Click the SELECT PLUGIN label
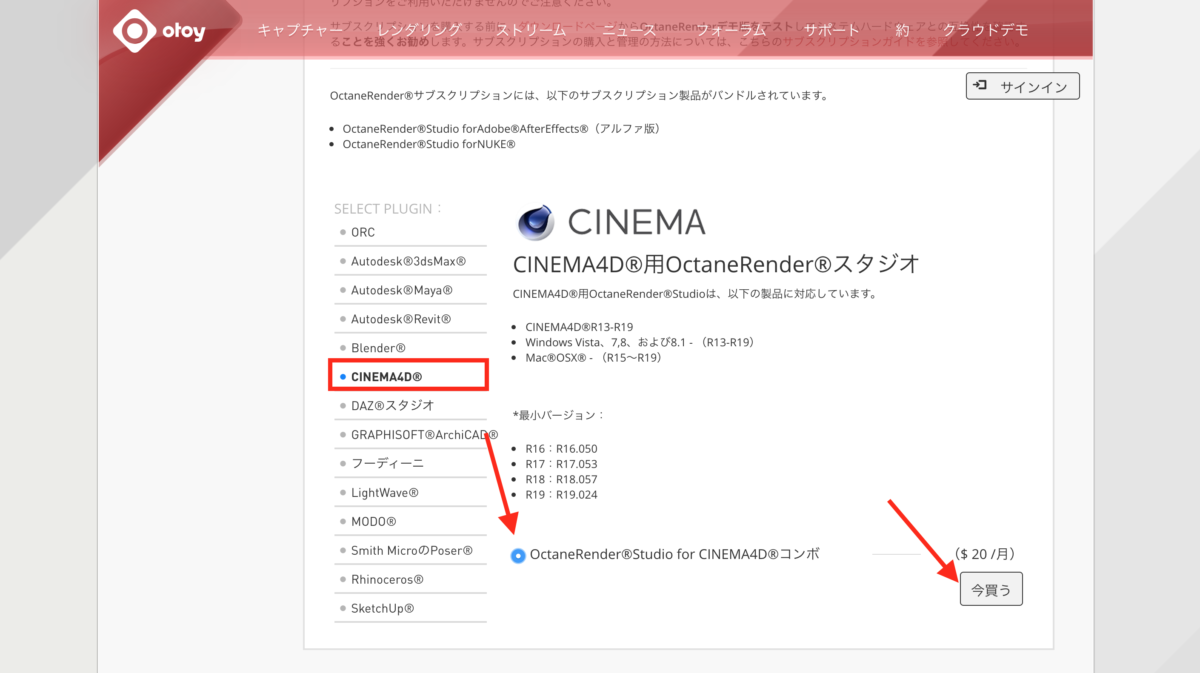 point(388,209)
